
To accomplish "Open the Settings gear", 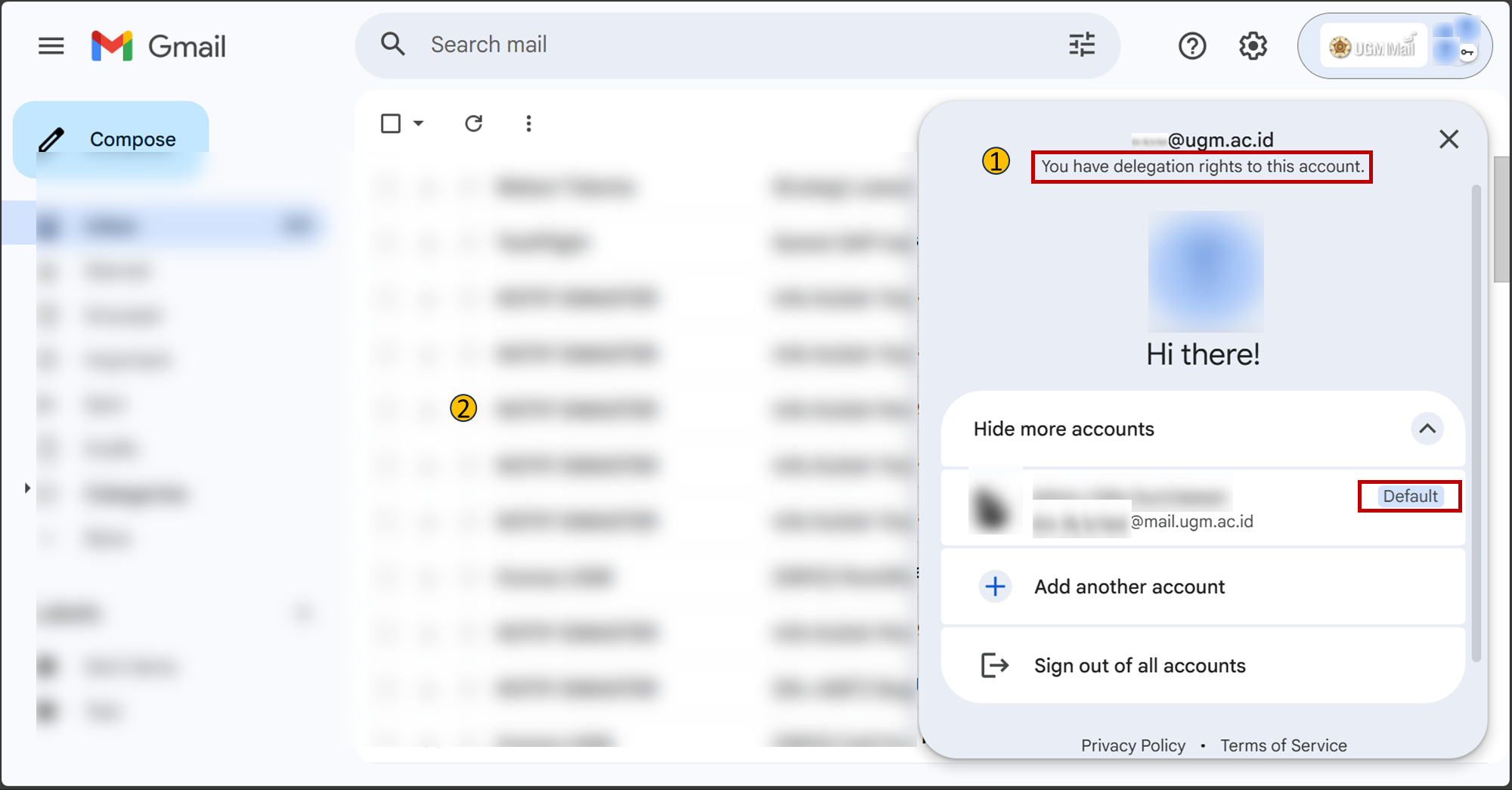I will tap(1253, 46).
